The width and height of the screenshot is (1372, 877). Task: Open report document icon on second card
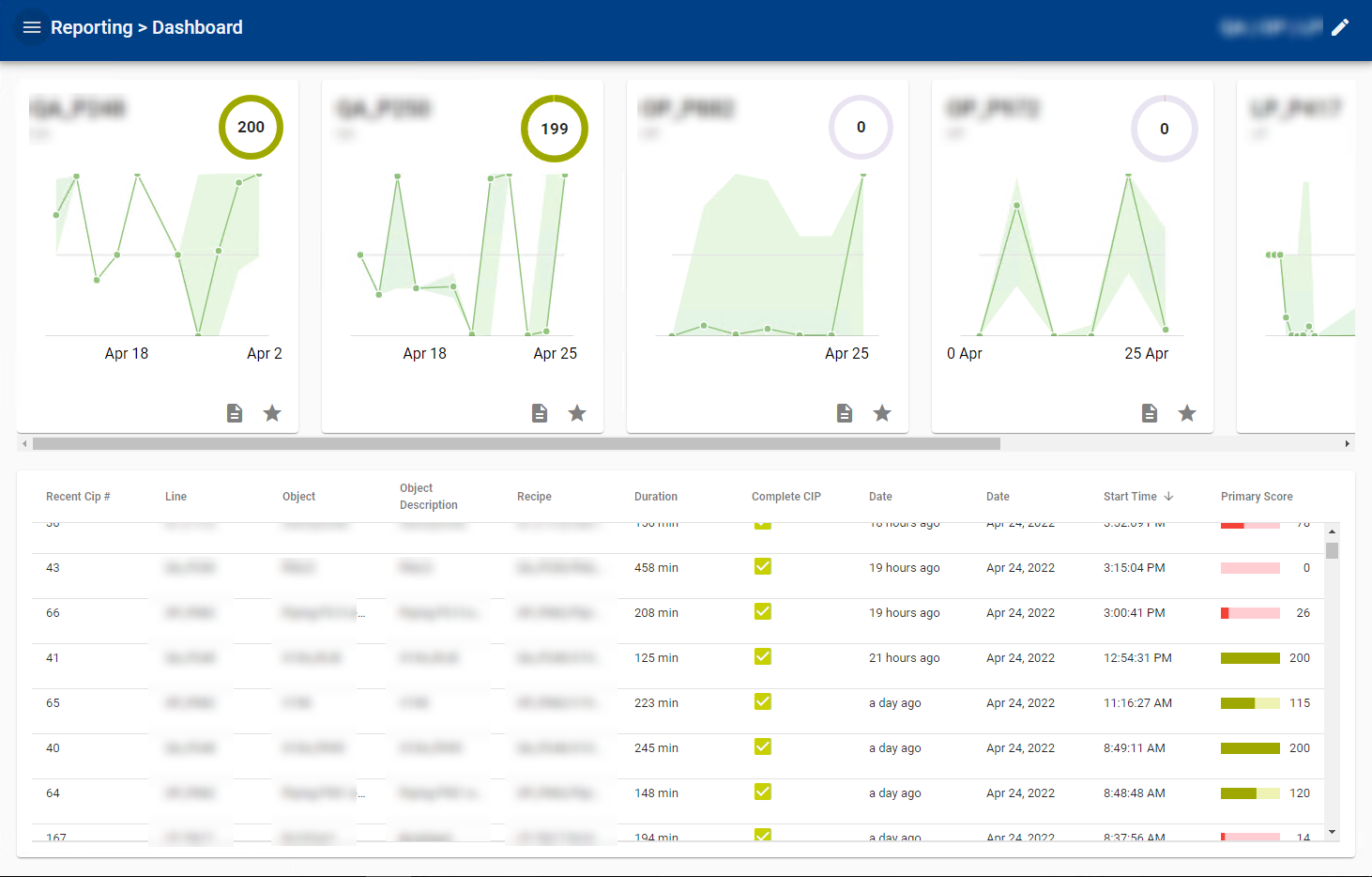pyautogui.click(x=540, y=413)
